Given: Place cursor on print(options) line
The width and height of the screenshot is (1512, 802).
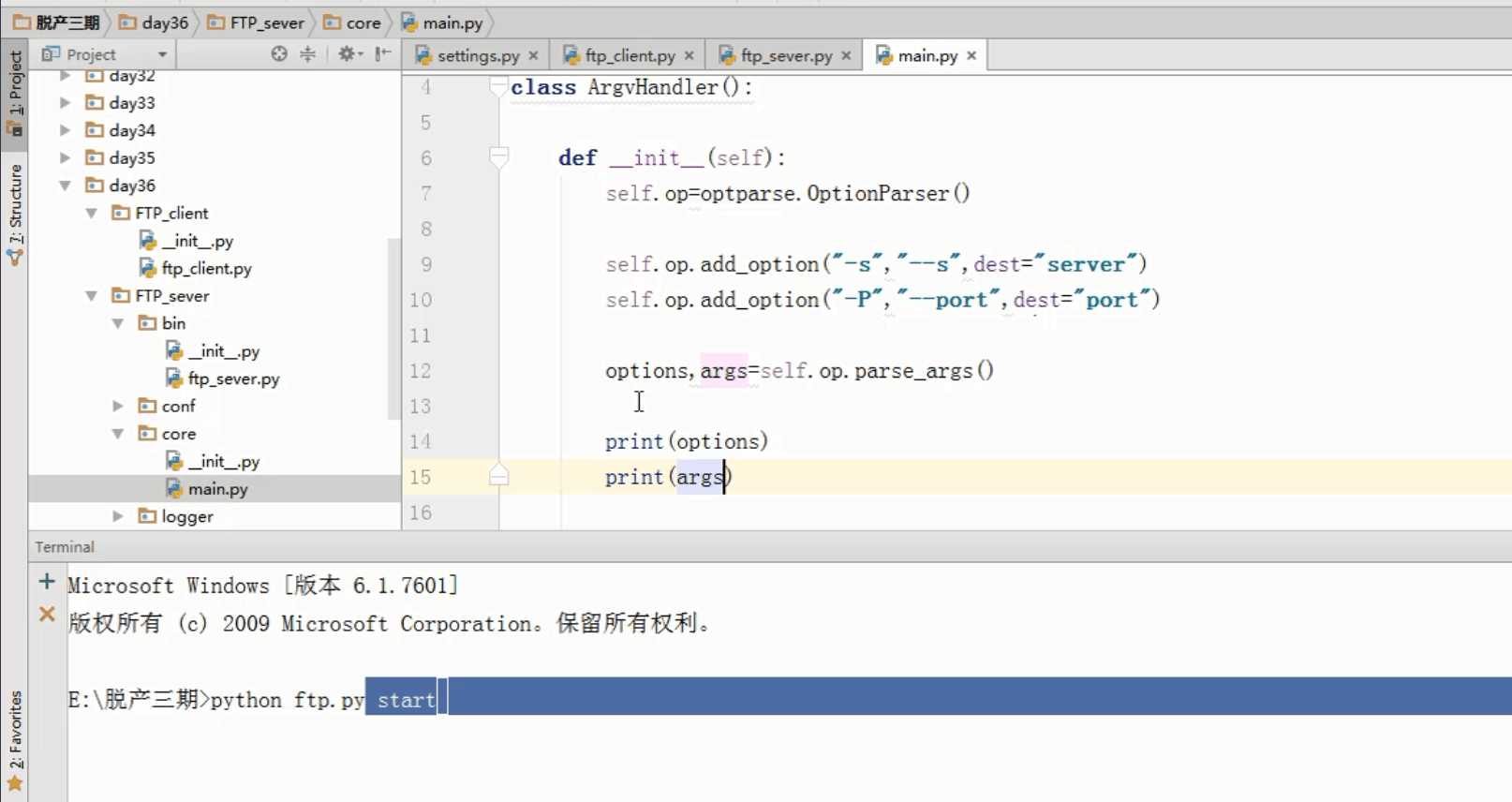Looking at the screenshot, I should click(686, 441).
